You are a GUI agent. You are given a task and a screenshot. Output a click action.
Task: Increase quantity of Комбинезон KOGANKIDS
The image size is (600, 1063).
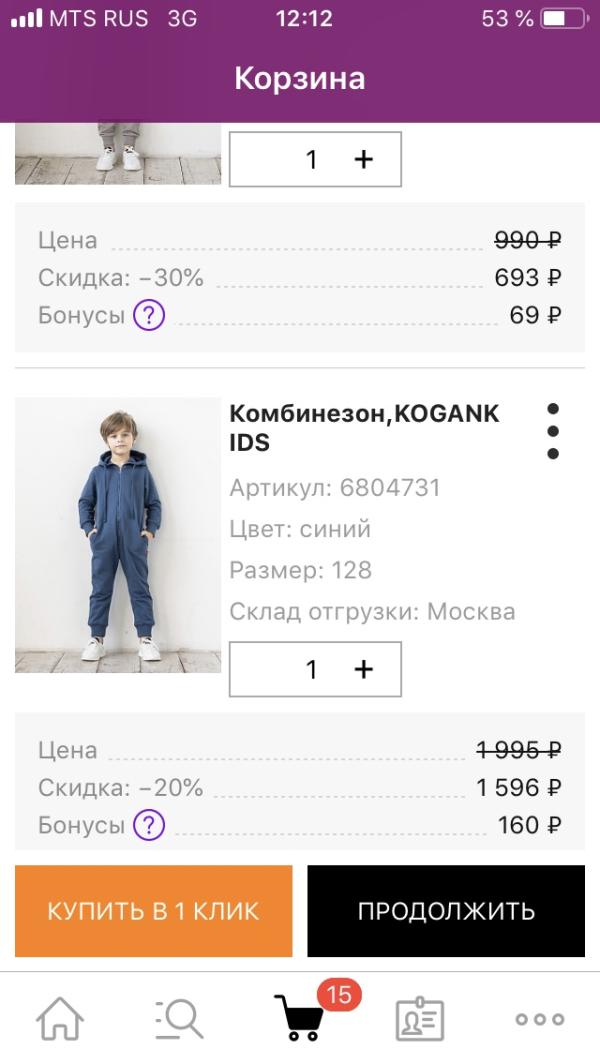(x=363, y=669)
